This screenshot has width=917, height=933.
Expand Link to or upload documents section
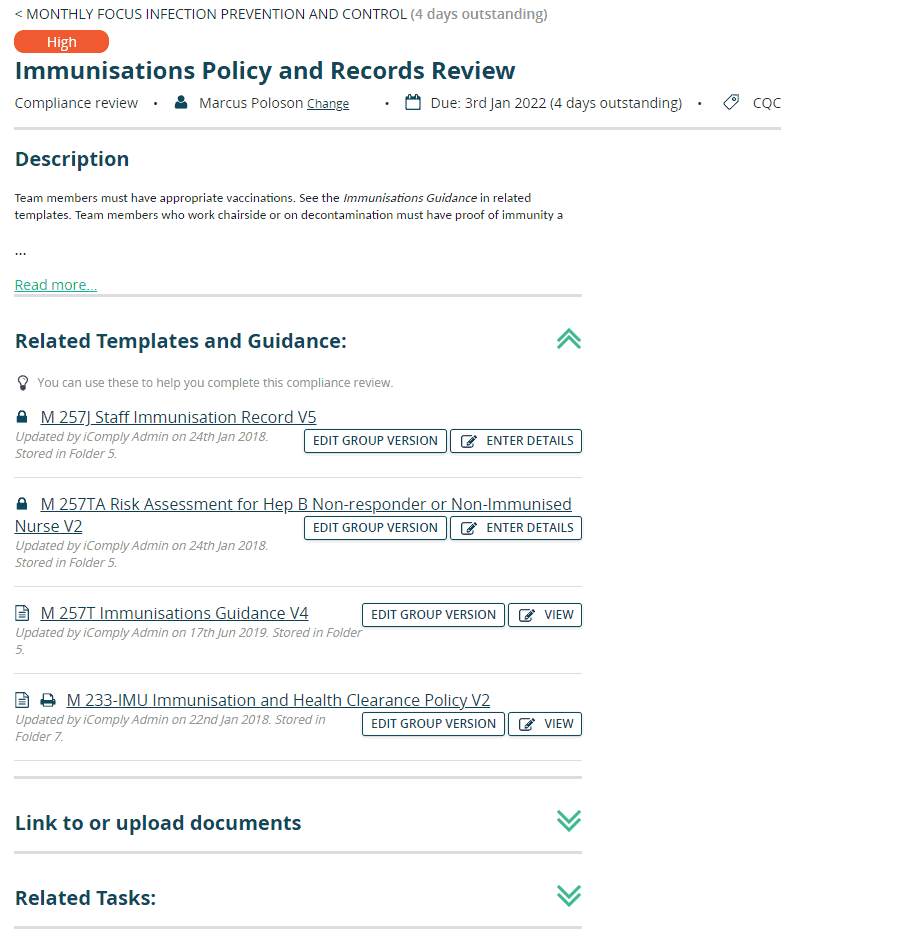pos(569,821)
